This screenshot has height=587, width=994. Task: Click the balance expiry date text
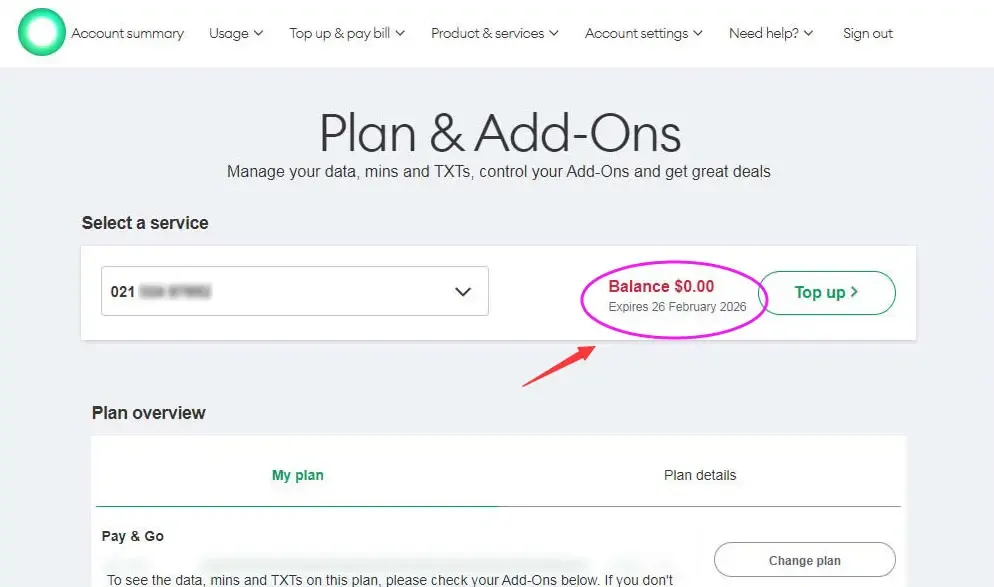[677, 307]
